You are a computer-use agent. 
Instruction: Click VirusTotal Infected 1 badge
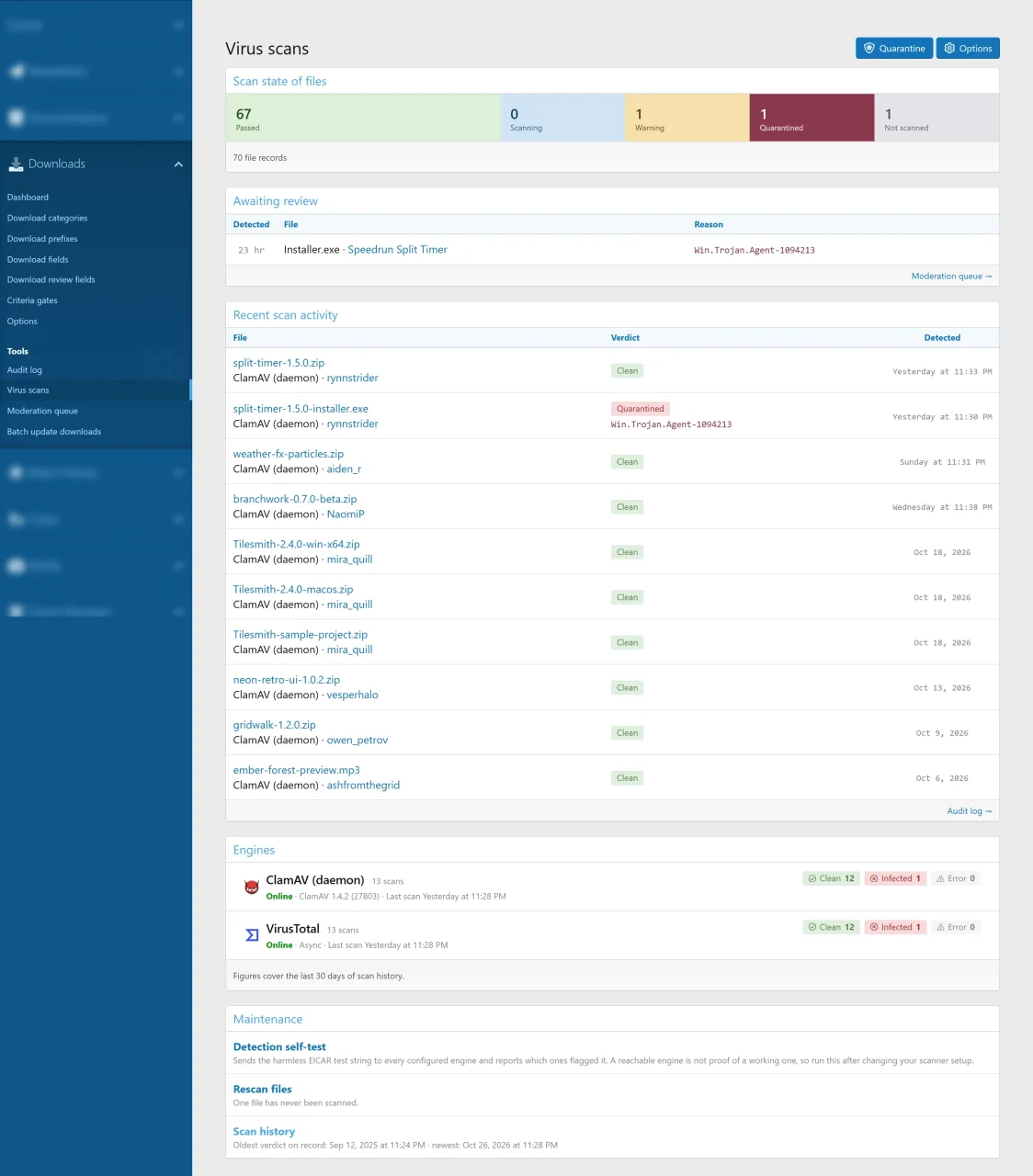(894, 927)
